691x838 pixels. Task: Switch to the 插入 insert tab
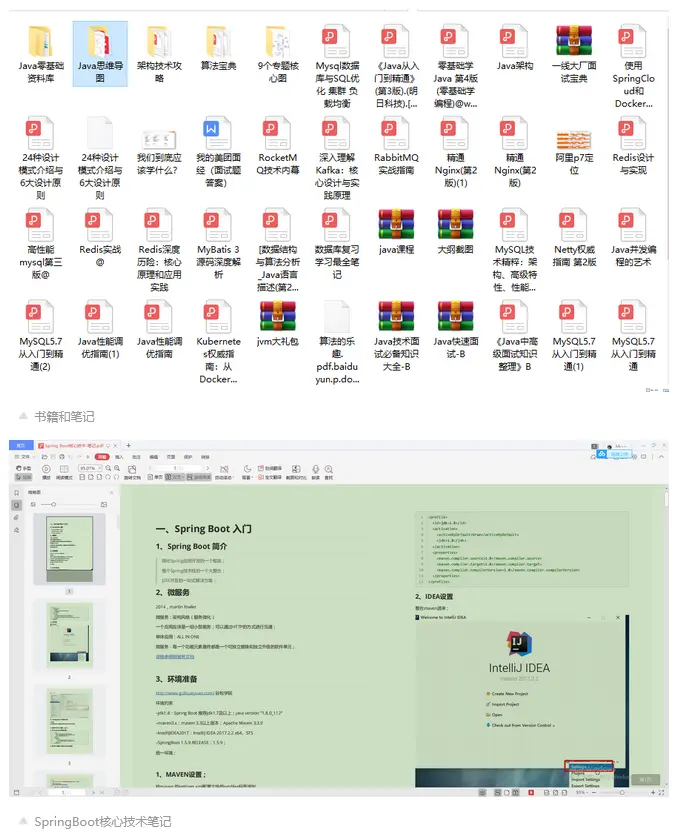pyautogui.click(x=119, y=457)
